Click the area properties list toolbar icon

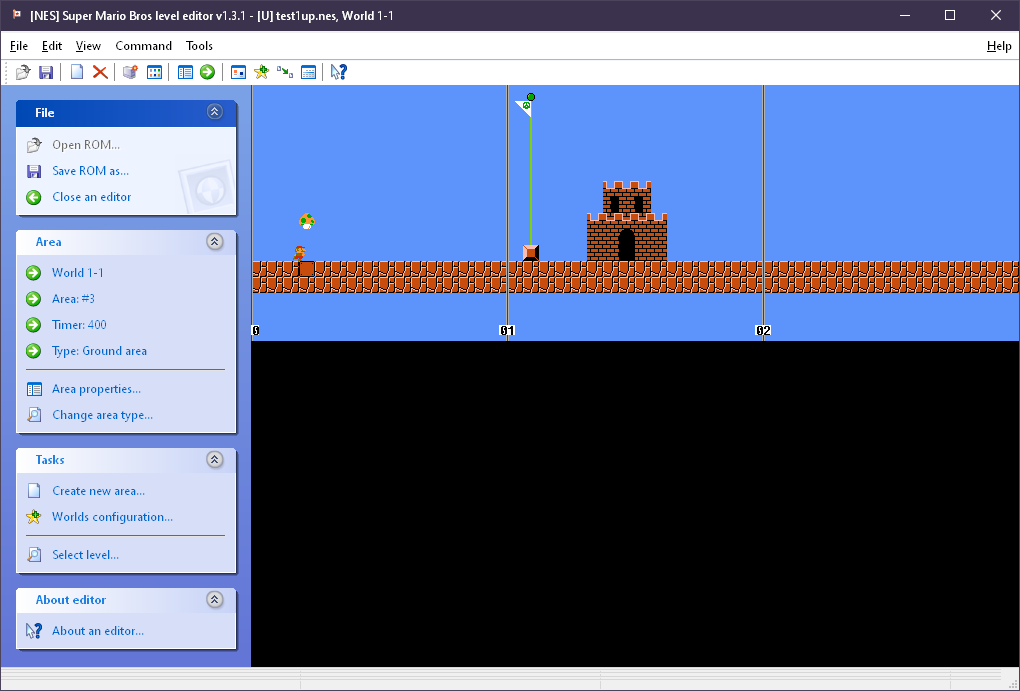click(x=185, y=72)
